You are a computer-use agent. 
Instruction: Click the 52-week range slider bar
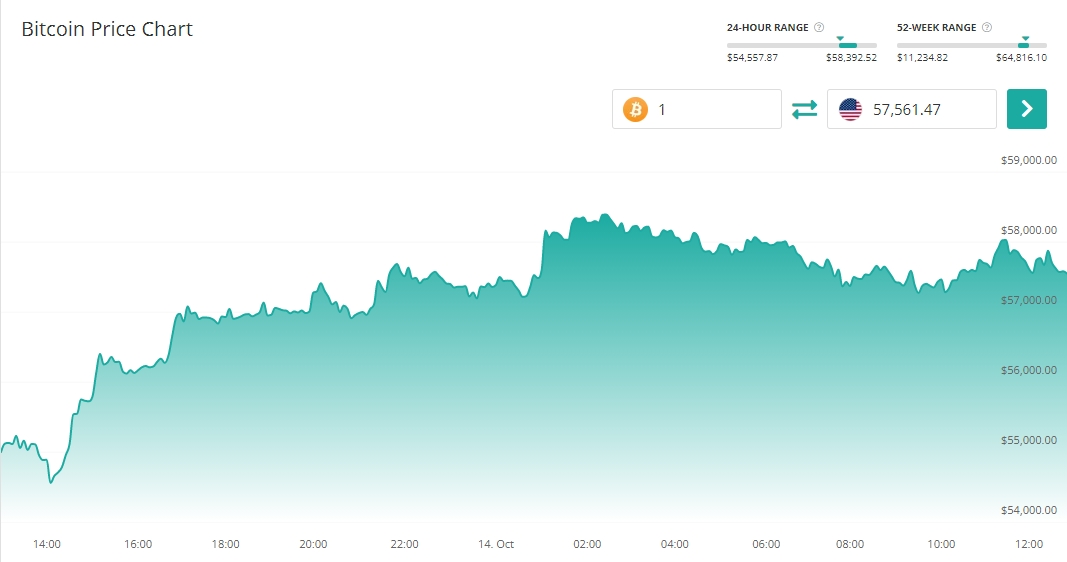(971, 45)
